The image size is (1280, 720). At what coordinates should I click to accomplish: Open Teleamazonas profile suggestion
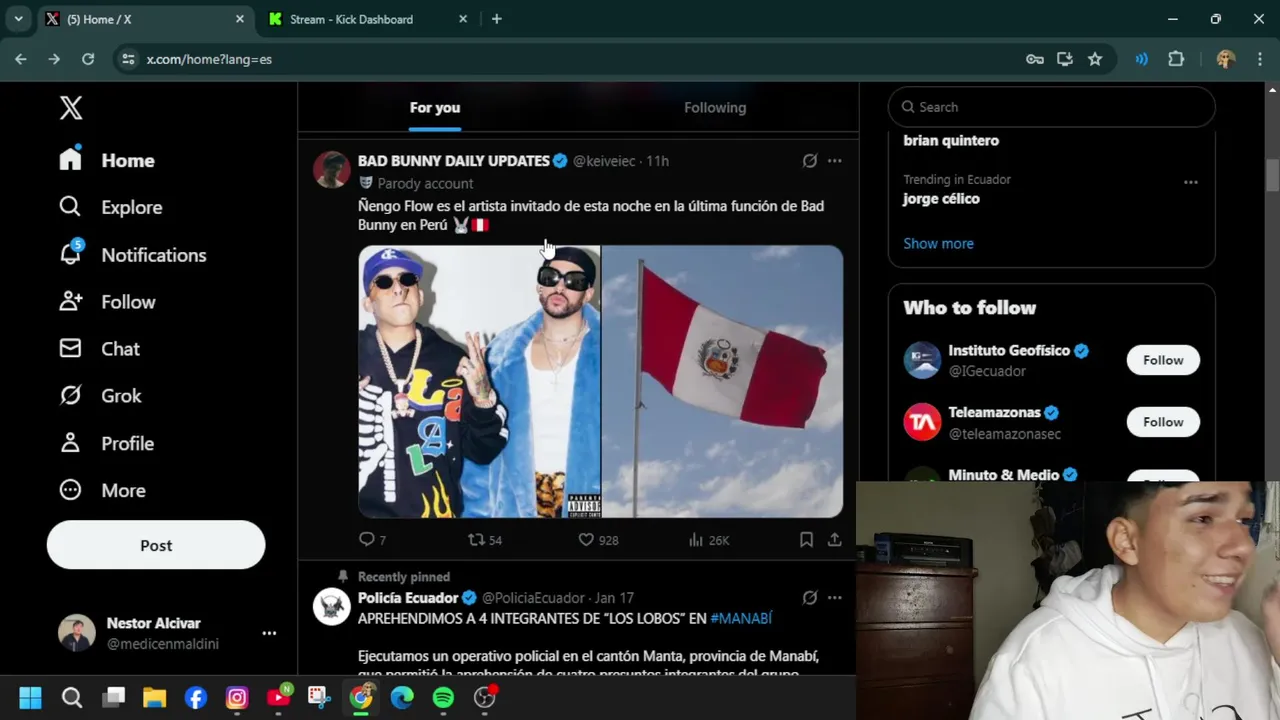point(994,413)
